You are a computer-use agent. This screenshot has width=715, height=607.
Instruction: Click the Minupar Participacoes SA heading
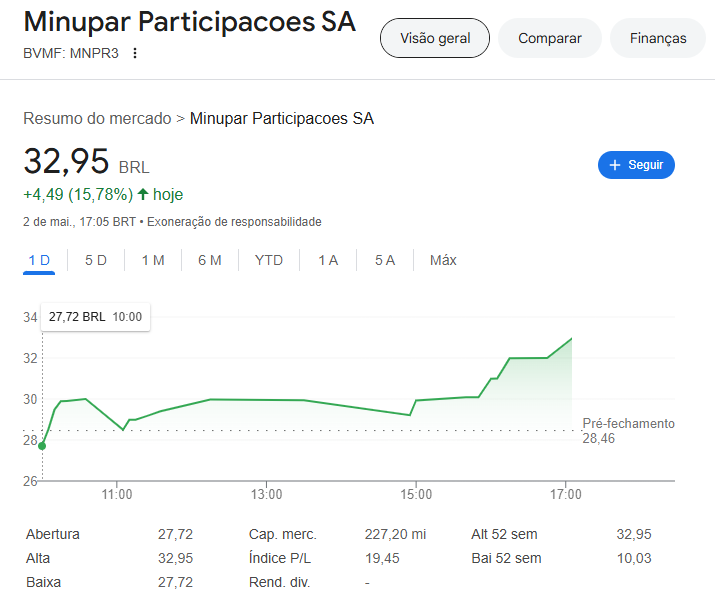190,22
